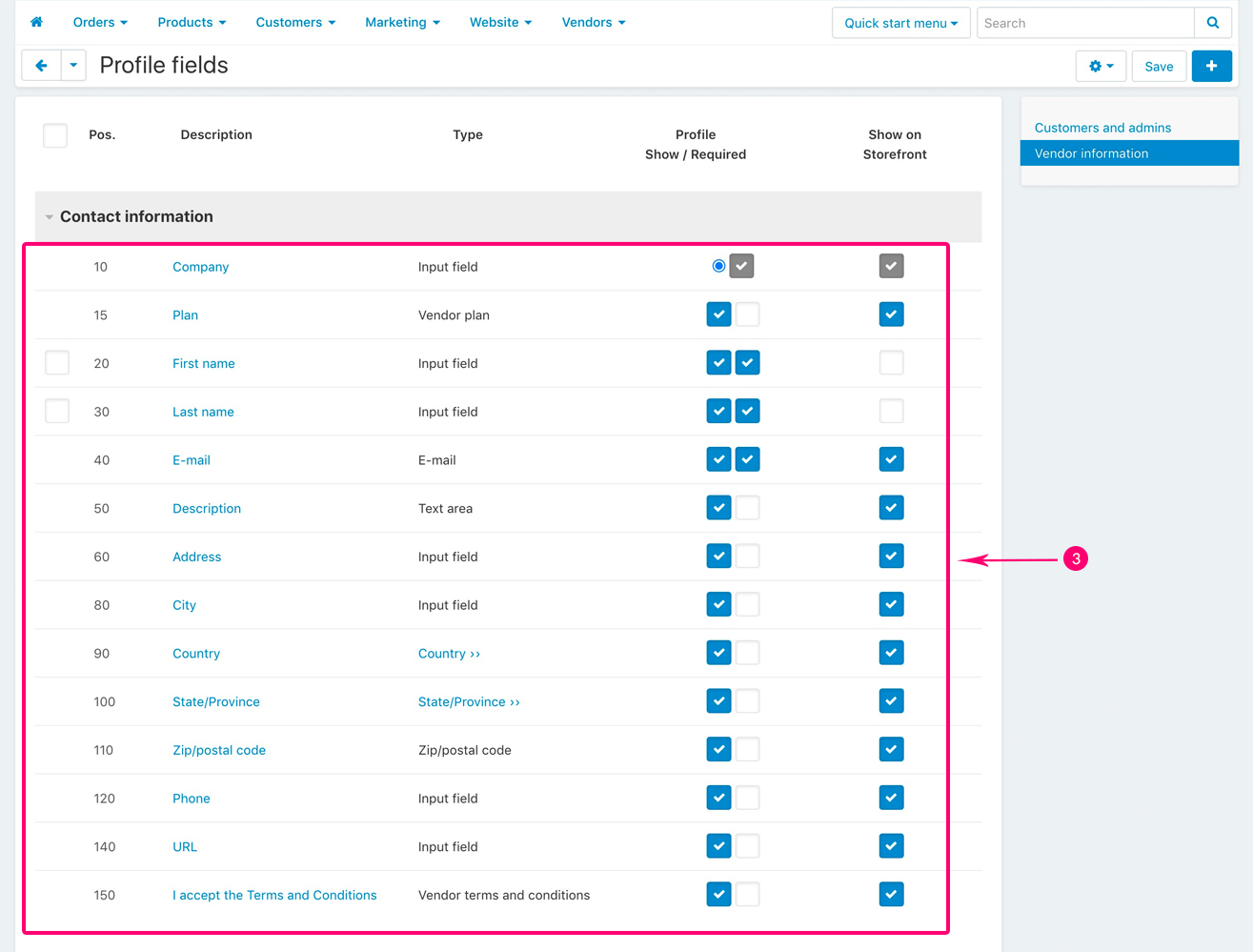Open the Marketing menu
Image resolution: width=1253 pixels, height=952 pixels.
click(401, 22)
